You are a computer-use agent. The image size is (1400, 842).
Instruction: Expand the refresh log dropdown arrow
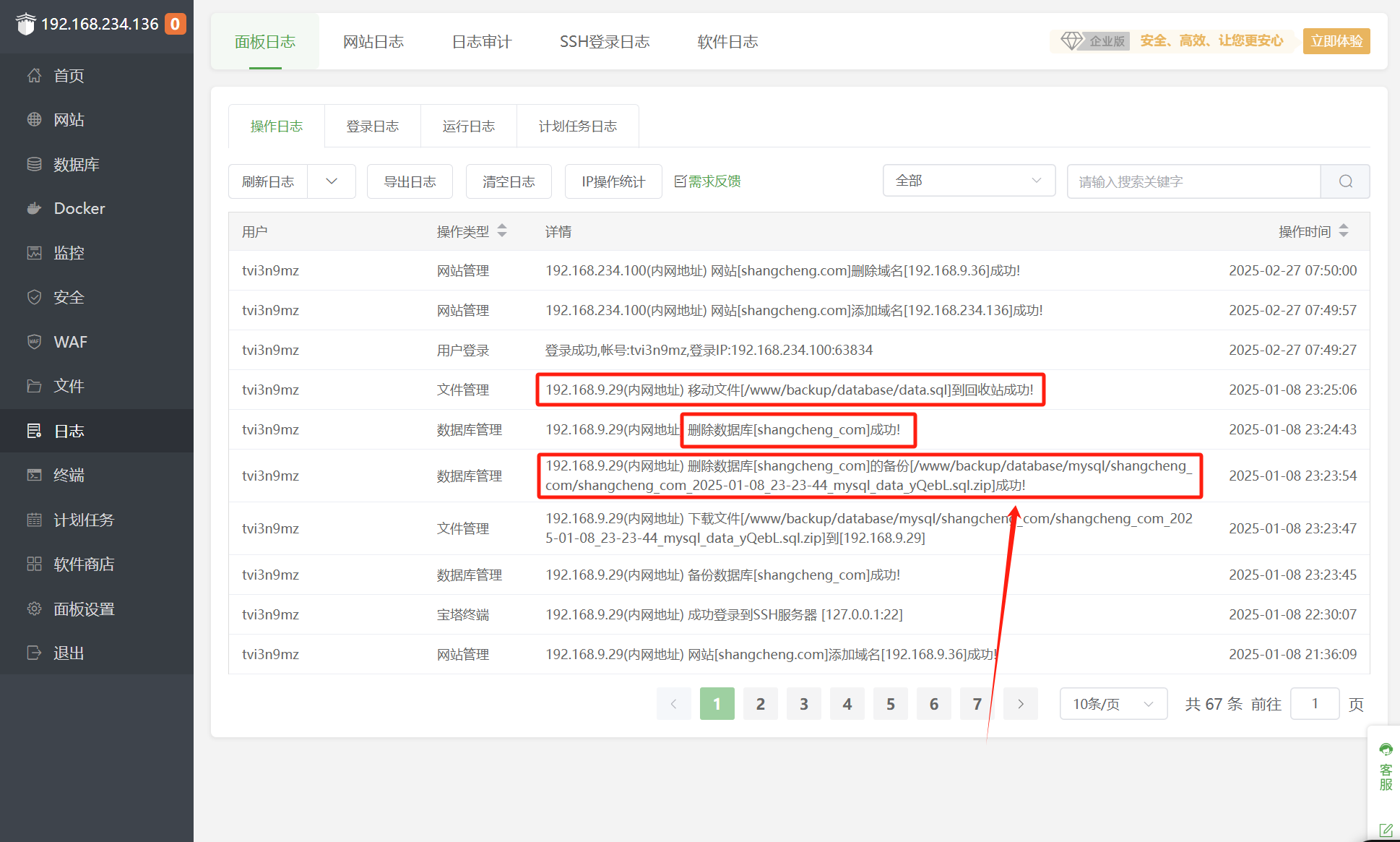click(332, 181)
